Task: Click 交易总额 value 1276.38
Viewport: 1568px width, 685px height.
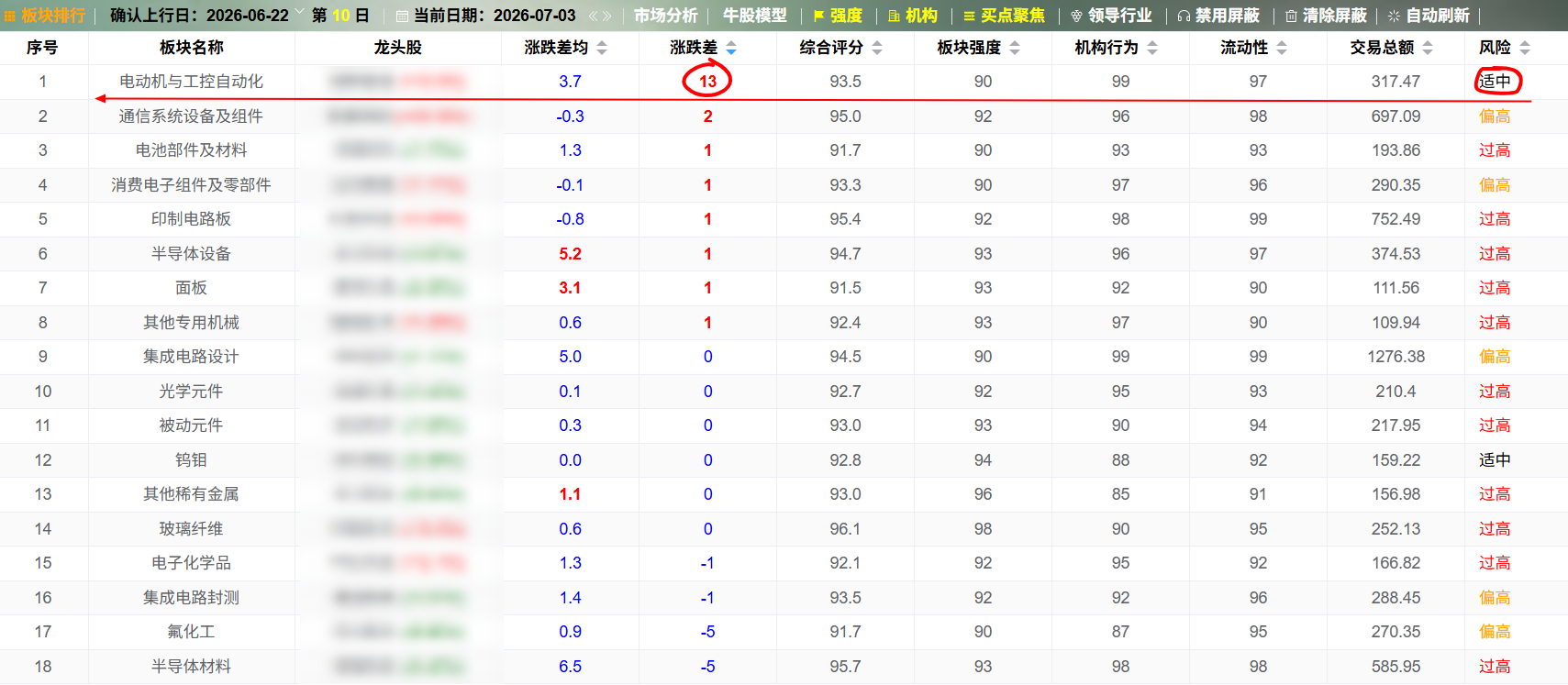Action: [1396, 357]
